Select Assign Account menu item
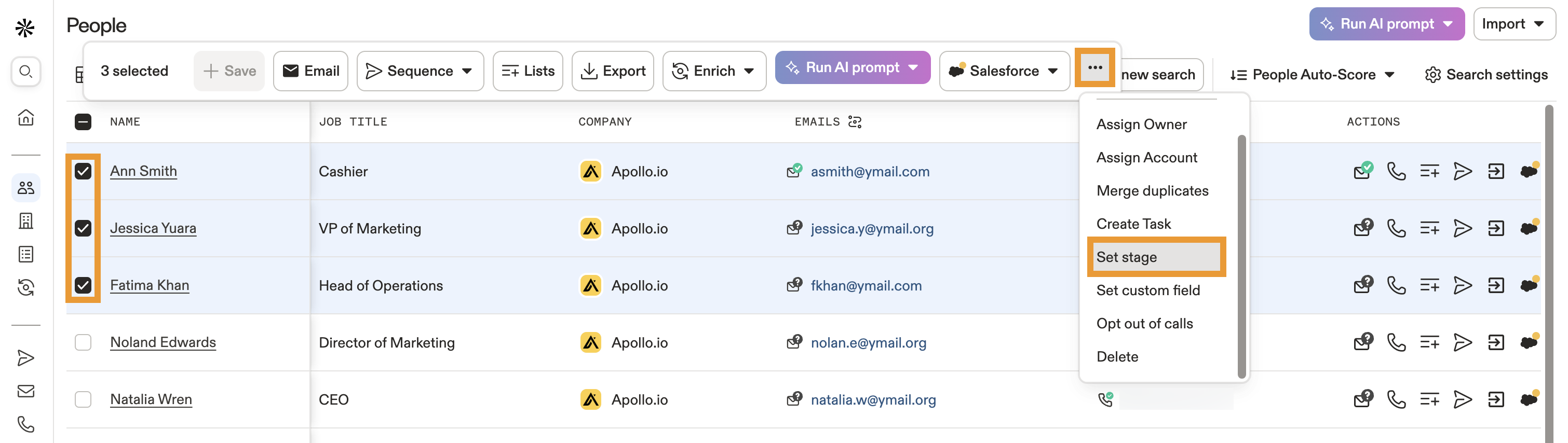This screenshot has height=443, width=1568. [x=1147, y=158]
